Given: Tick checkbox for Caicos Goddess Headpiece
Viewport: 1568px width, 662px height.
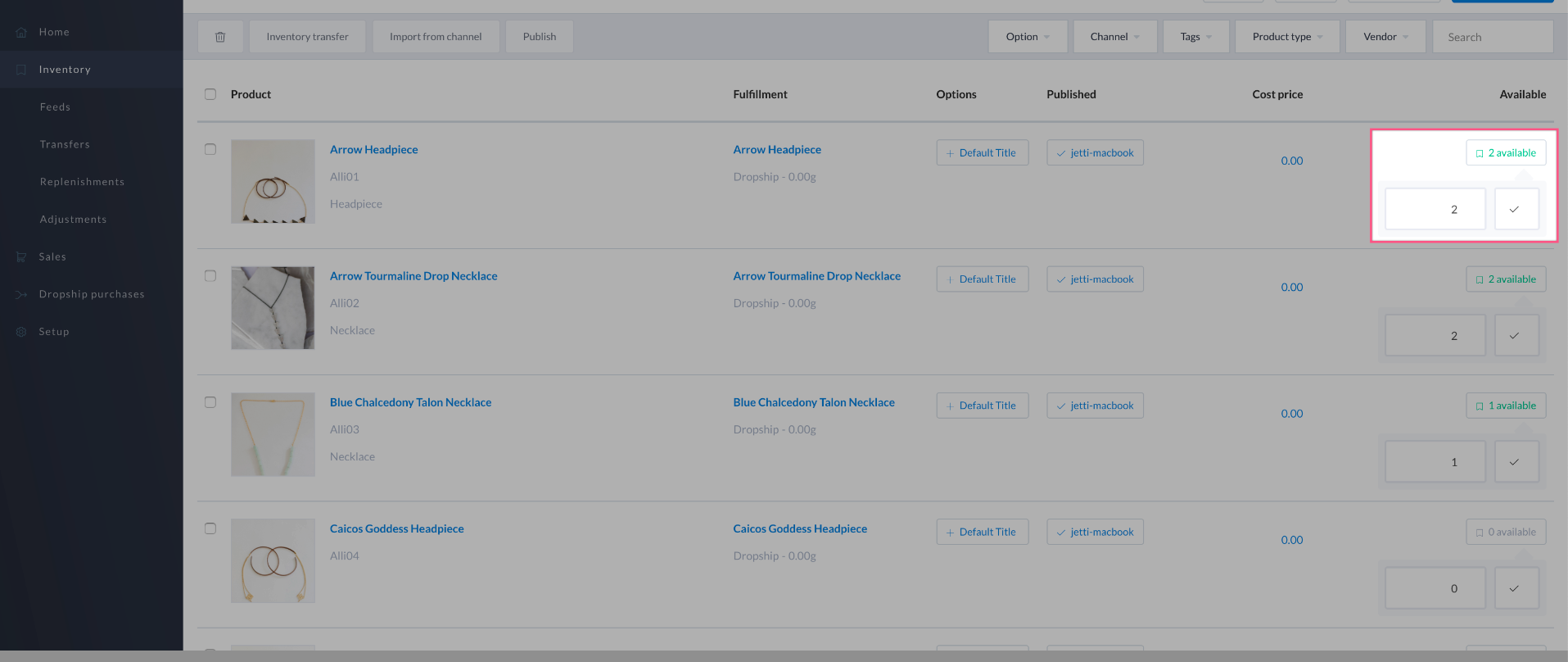Looking at the screenshot, I should point(210,528).
